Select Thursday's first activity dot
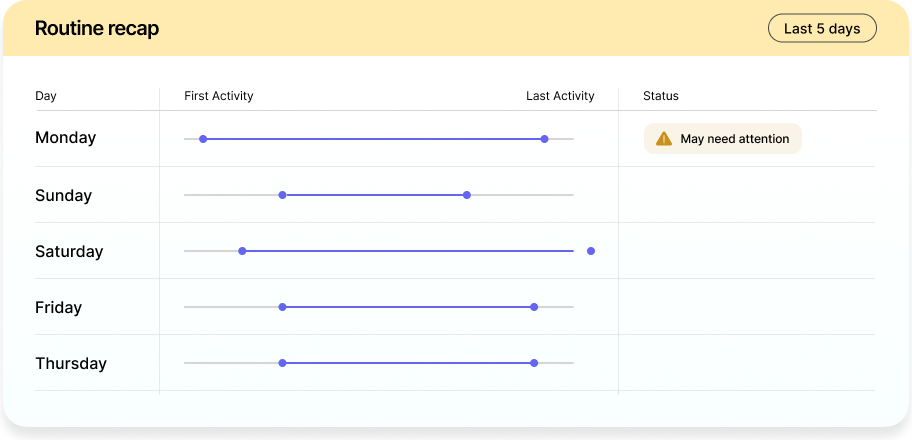The image size is (912, 440). click(282, 363)
